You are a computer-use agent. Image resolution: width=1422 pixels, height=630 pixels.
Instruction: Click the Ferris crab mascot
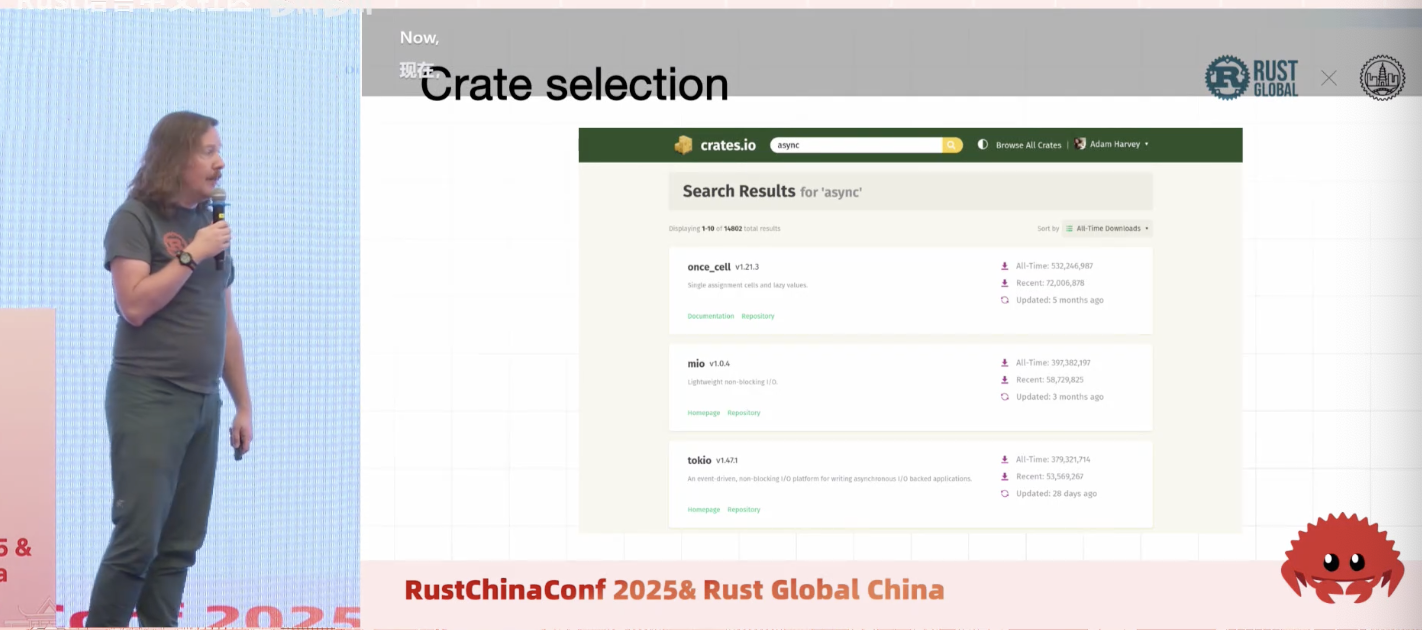pyautogui.click(x=1343, y=559)
